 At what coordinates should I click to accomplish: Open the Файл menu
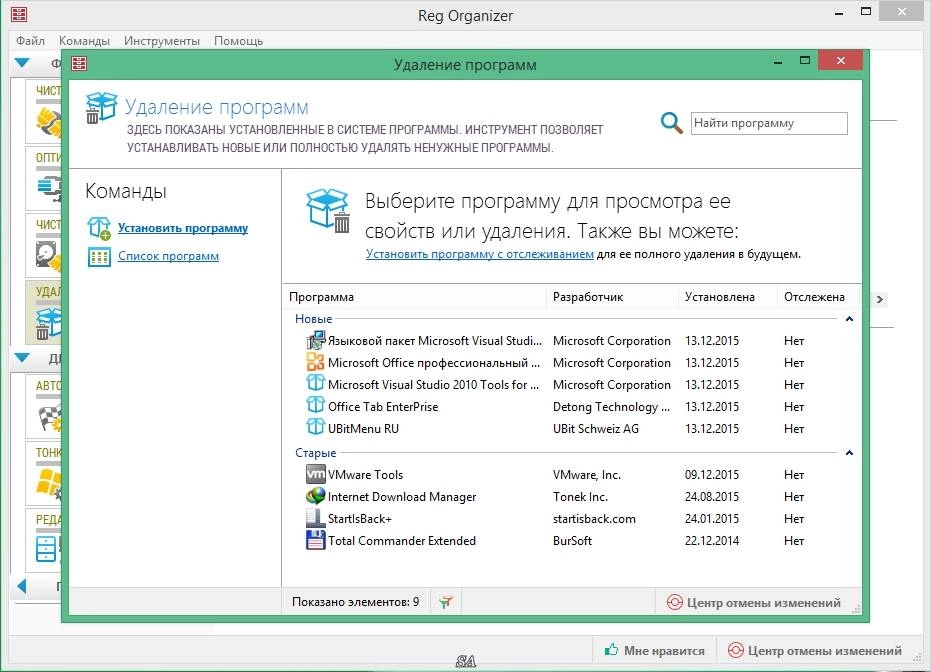[x=30, y=41]
